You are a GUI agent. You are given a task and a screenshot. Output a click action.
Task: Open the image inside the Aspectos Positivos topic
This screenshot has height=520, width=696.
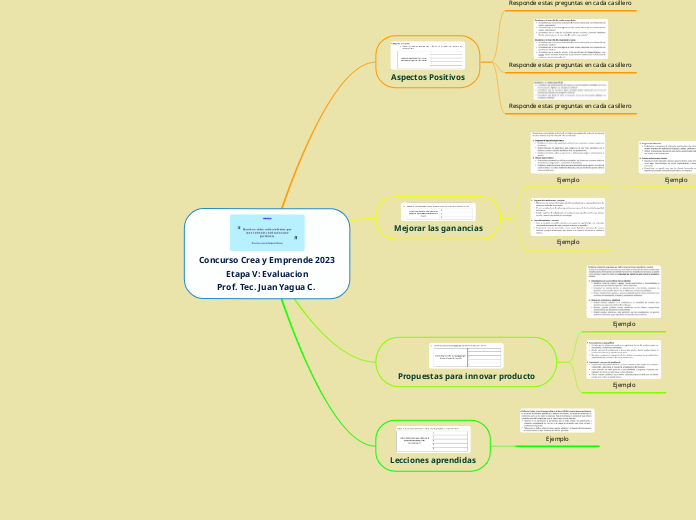[428, 56]
